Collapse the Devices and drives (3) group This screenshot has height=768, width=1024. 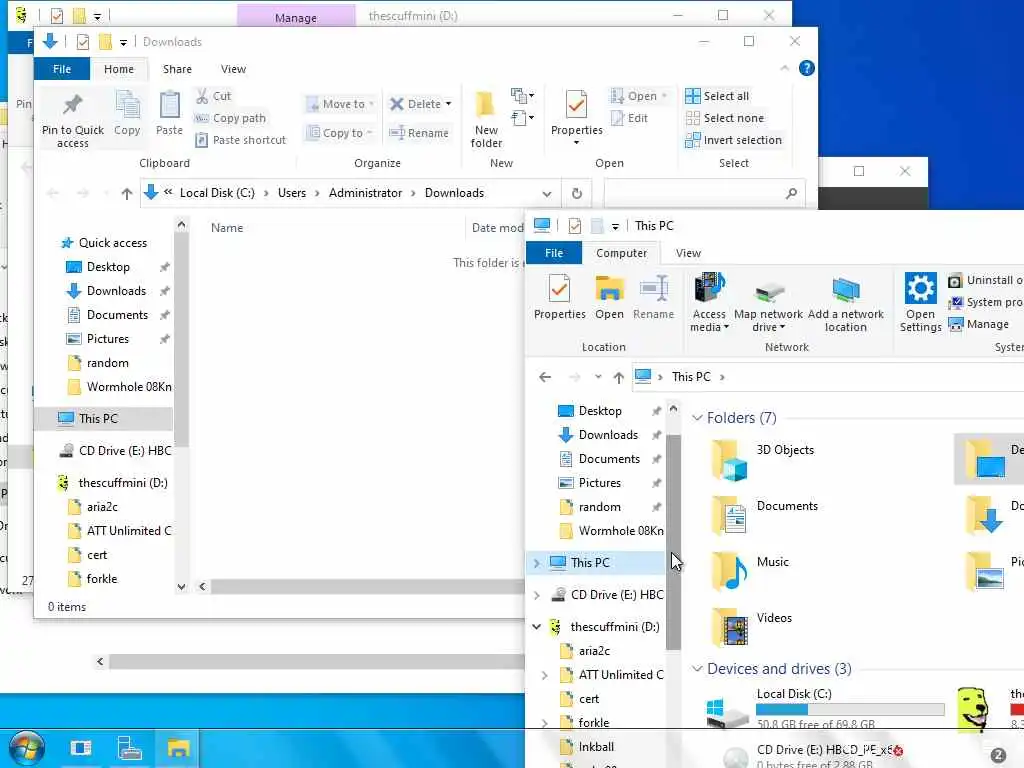pyautogui.click(x=697, y=669)
